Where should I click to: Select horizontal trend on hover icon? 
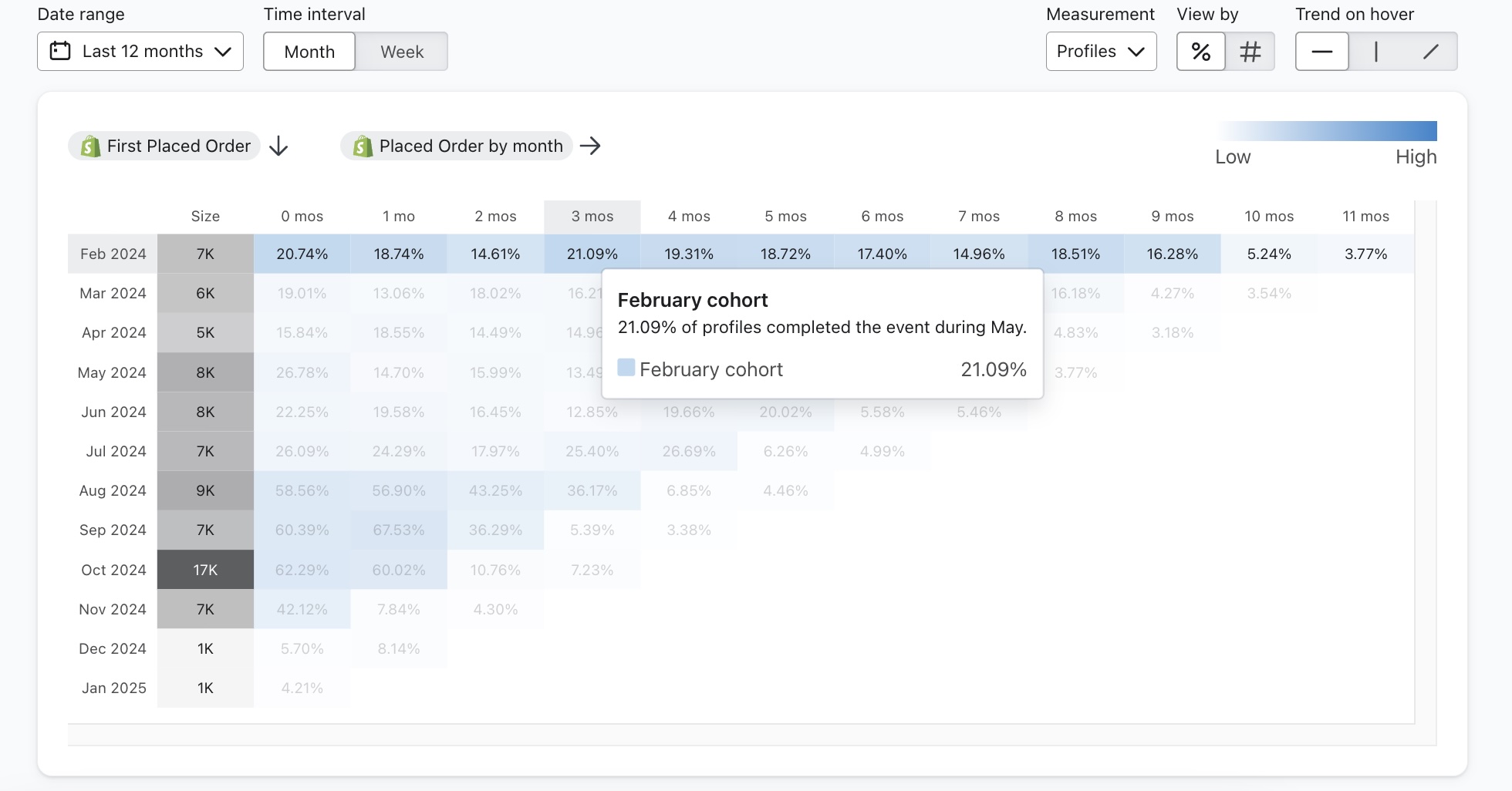click(1321, 52)
